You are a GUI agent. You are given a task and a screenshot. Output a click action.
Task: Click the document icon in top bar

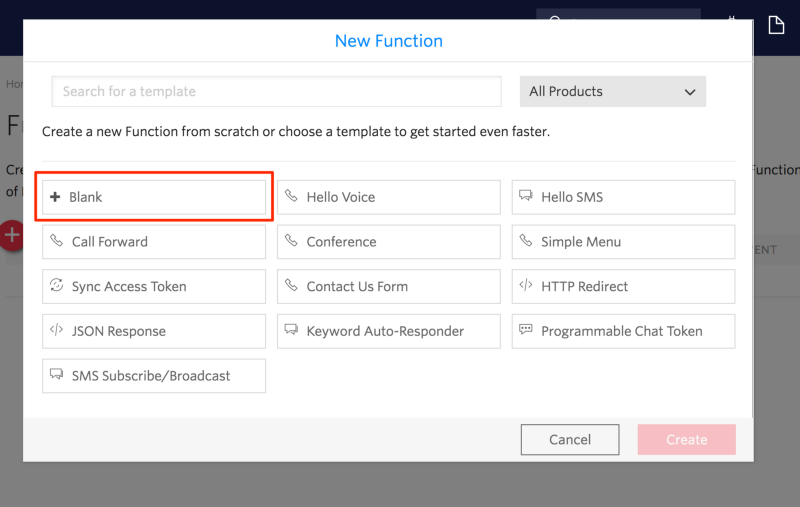(776, 25)
